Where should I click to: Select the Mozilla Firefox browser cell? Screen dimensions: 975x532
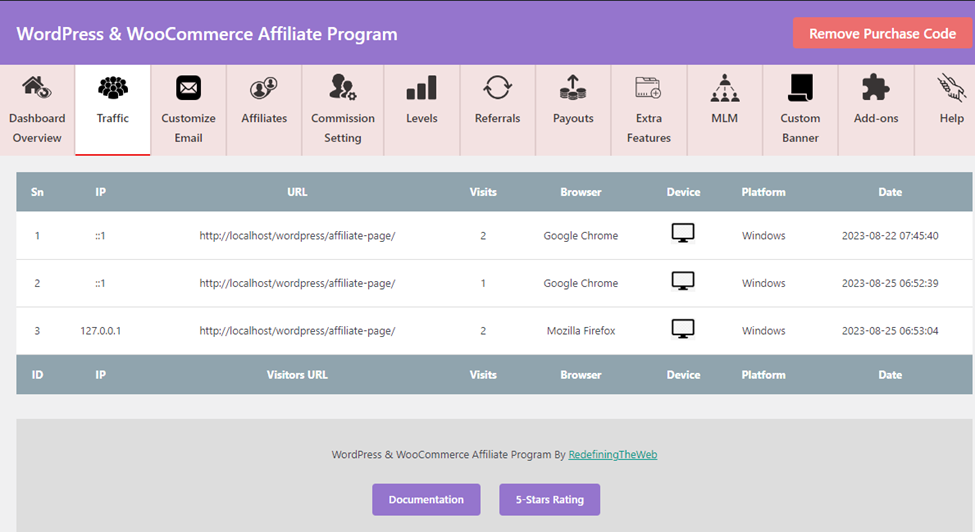pos(581,331)
